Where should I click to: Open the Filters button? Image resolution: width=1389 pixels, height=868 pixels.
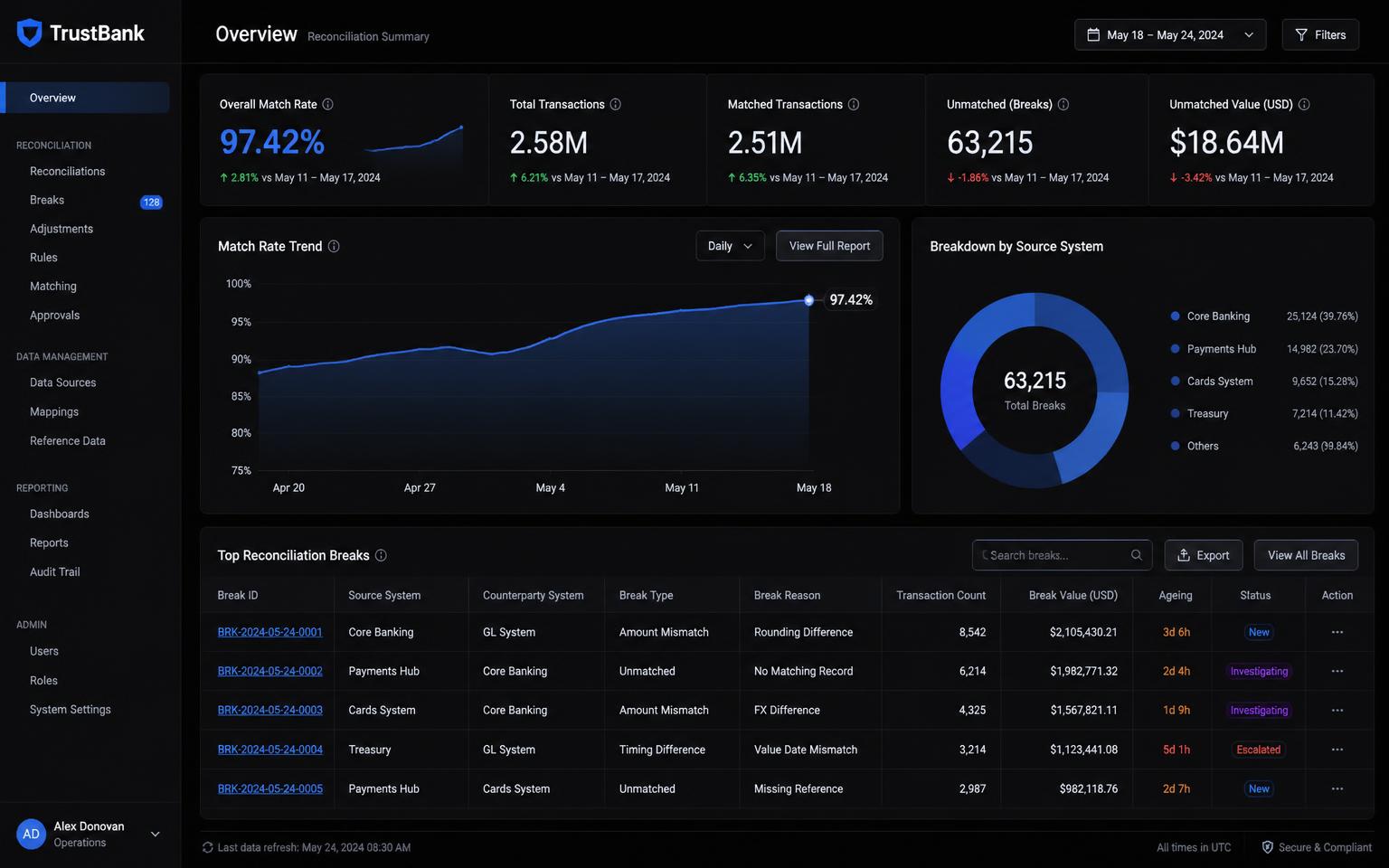(x=1320, y=34)
